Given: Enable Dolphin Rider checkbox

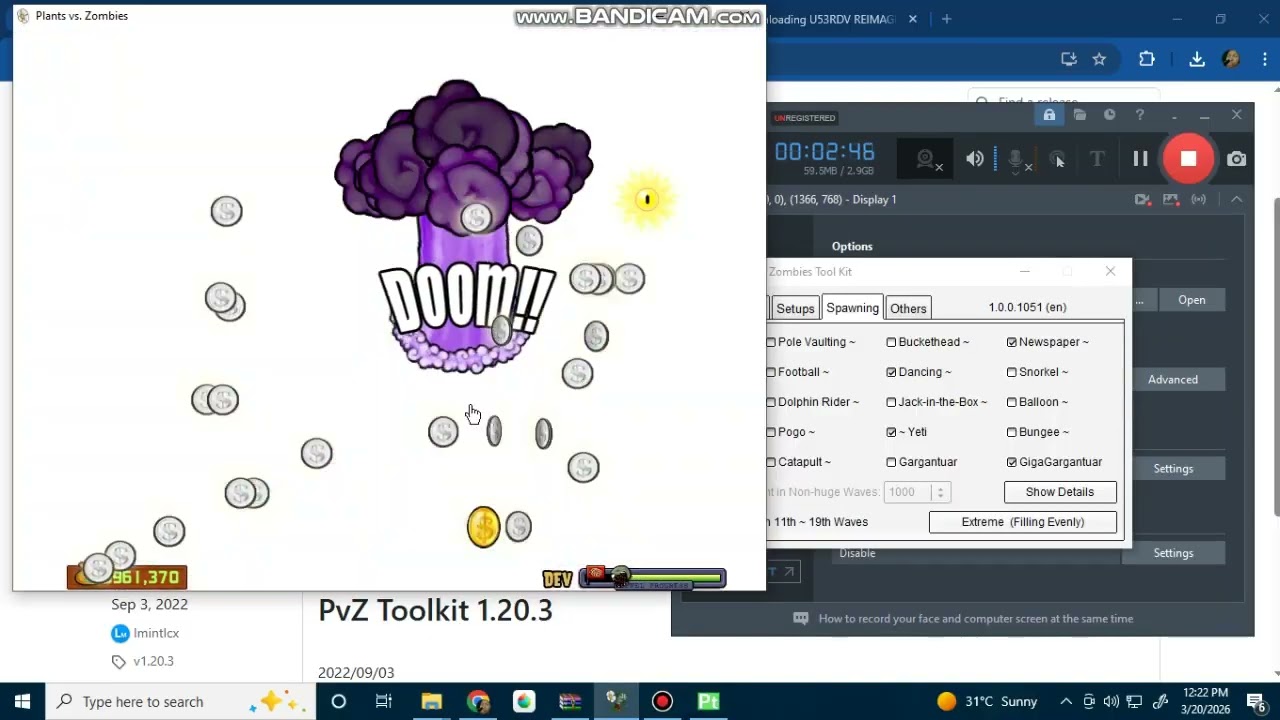Looking at the screenshot, I should [x=771, y=402].
